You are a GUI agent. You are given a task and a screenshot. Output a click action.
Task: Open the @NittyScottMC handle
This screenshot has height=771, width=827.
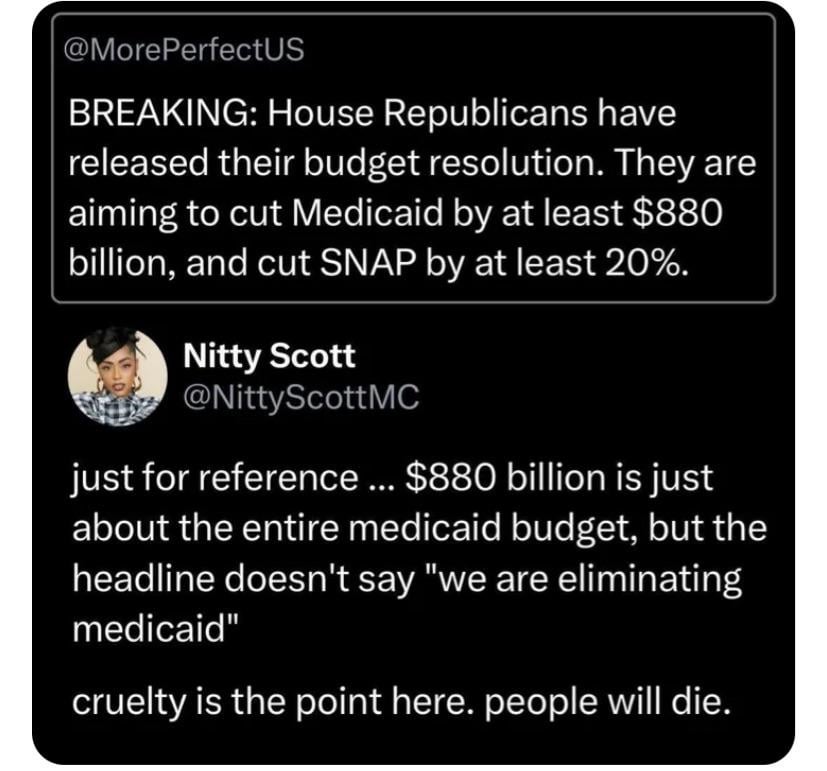click(299, 397)
